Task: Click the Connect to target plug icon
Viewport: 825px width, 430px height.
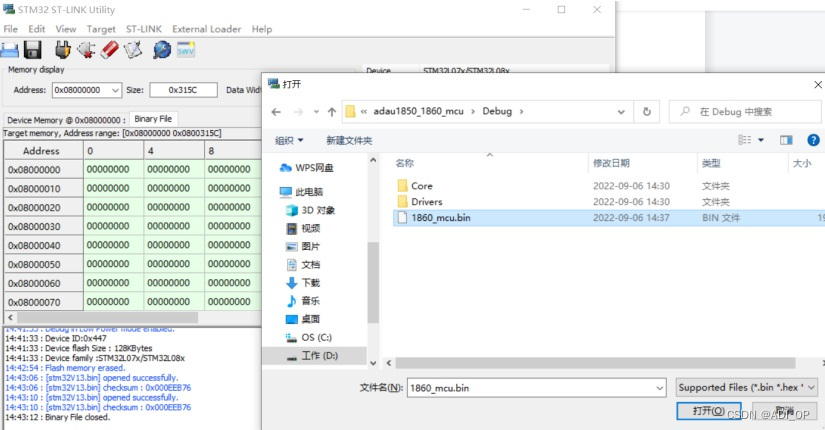Action: tap(63, 50)
